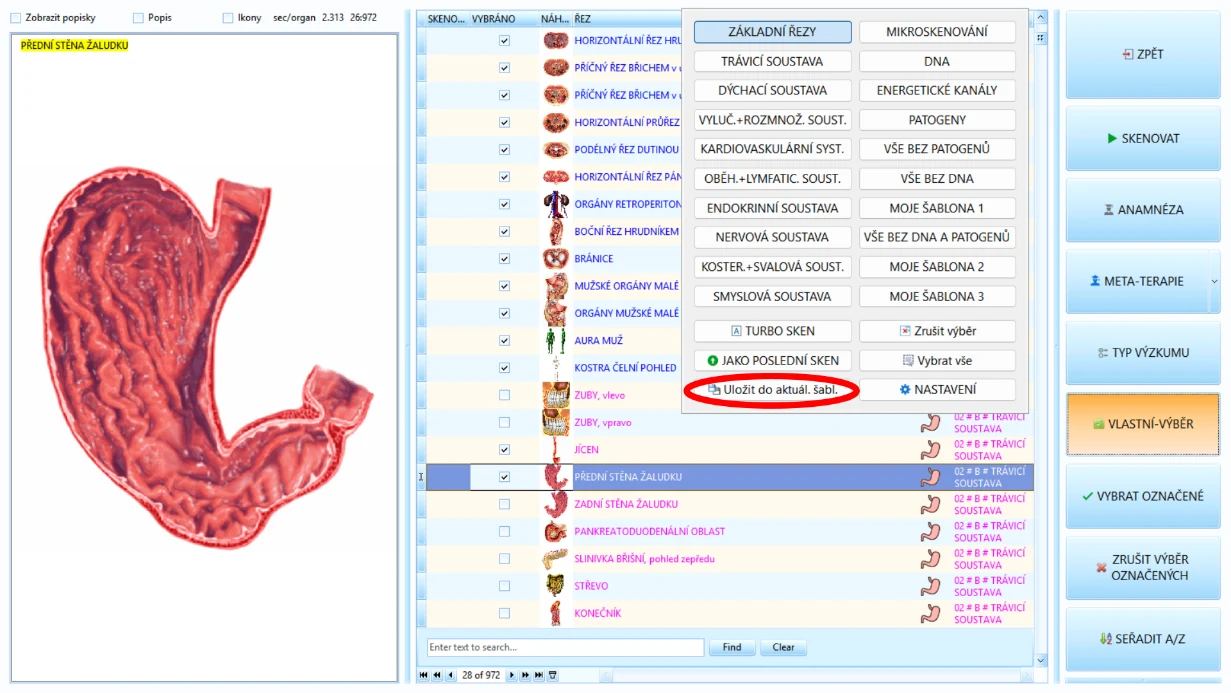
Task: Go to the last record in navigator
Action: pyautogui.click(x=539, y=676)
